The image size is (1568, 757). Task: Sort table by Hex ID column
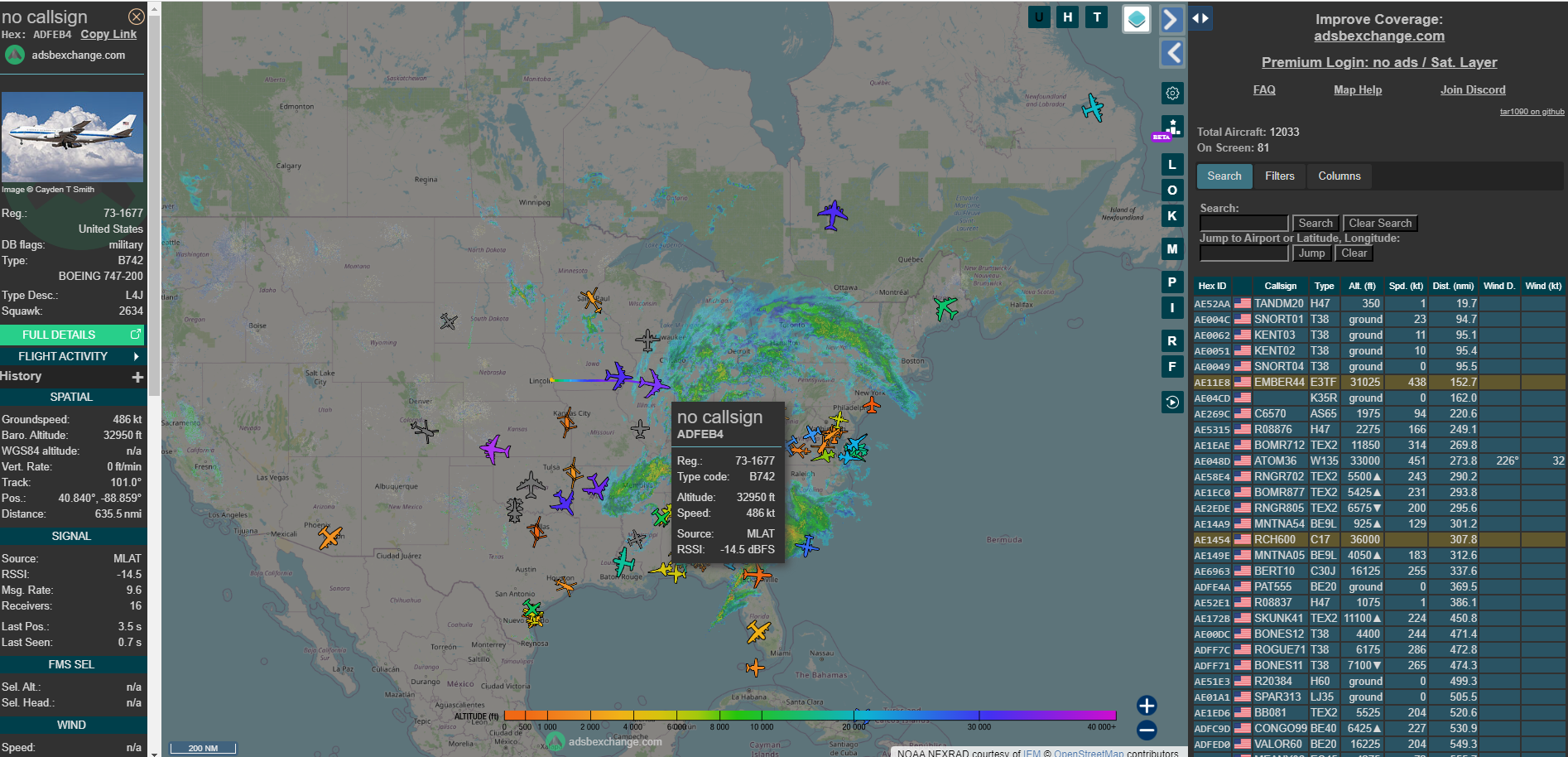[1212, 286]
